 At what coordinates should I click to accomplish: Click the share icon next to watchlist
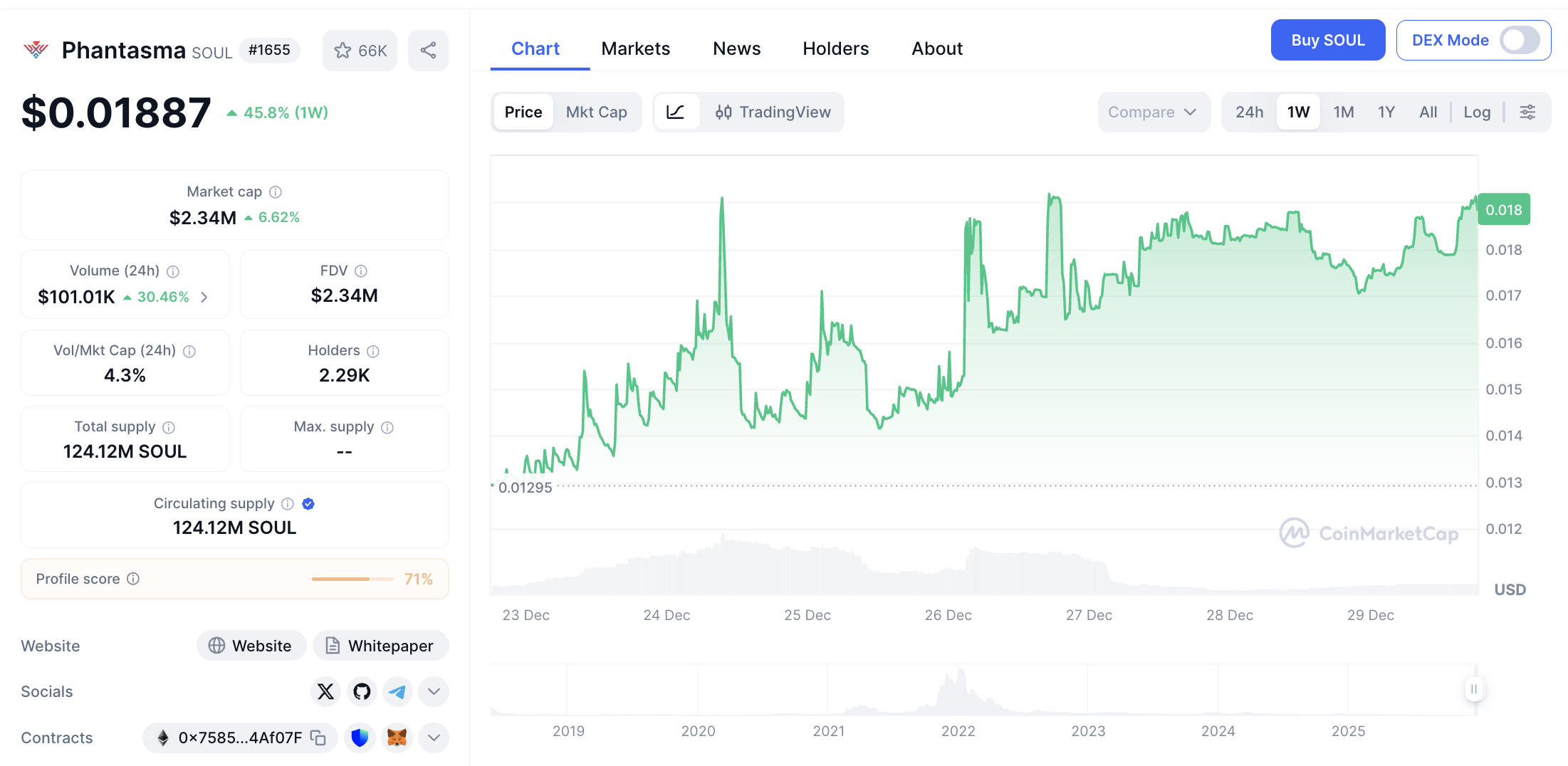coord(428,51)
